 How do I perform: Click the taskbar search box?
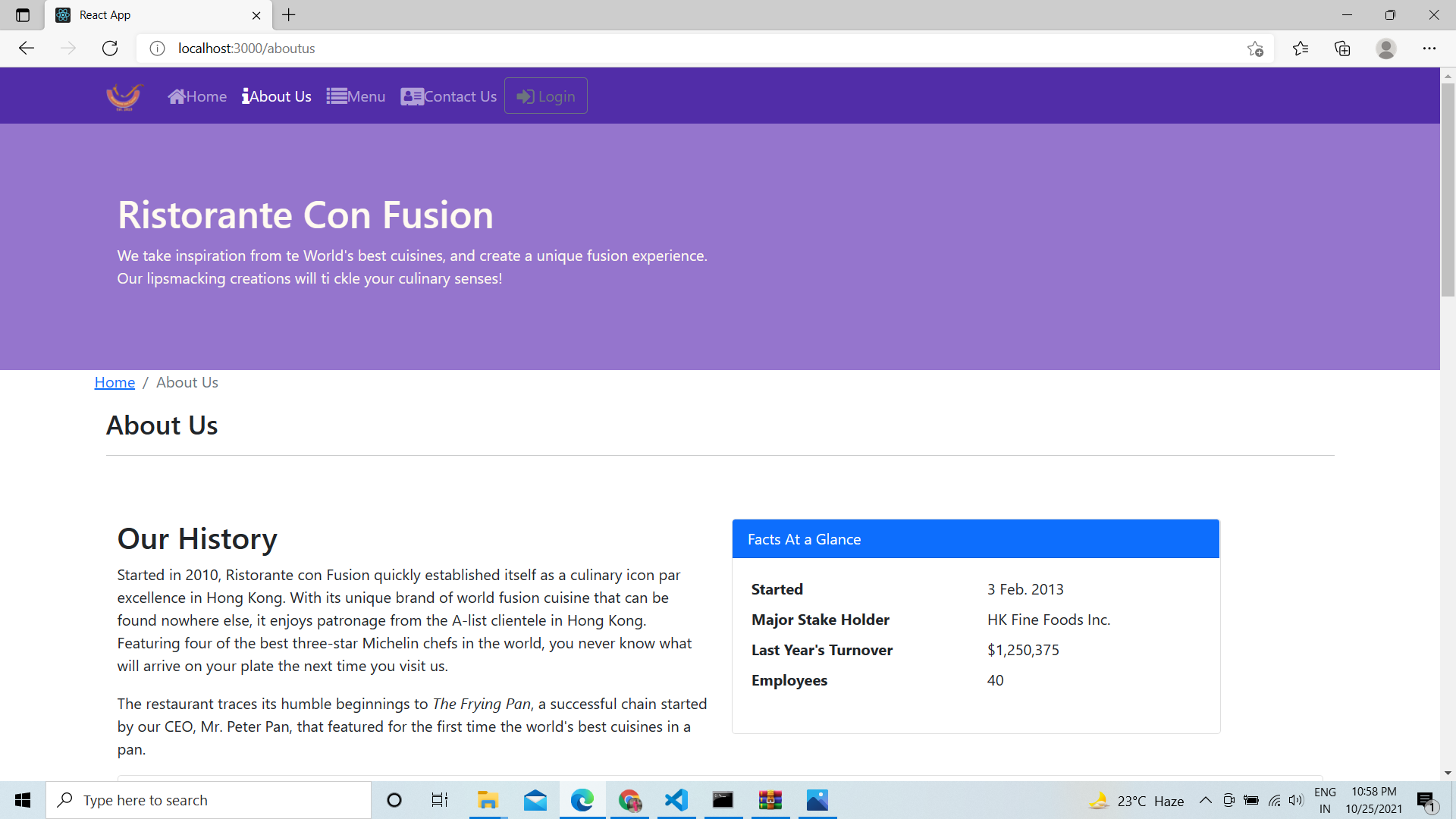coord(209,800)
